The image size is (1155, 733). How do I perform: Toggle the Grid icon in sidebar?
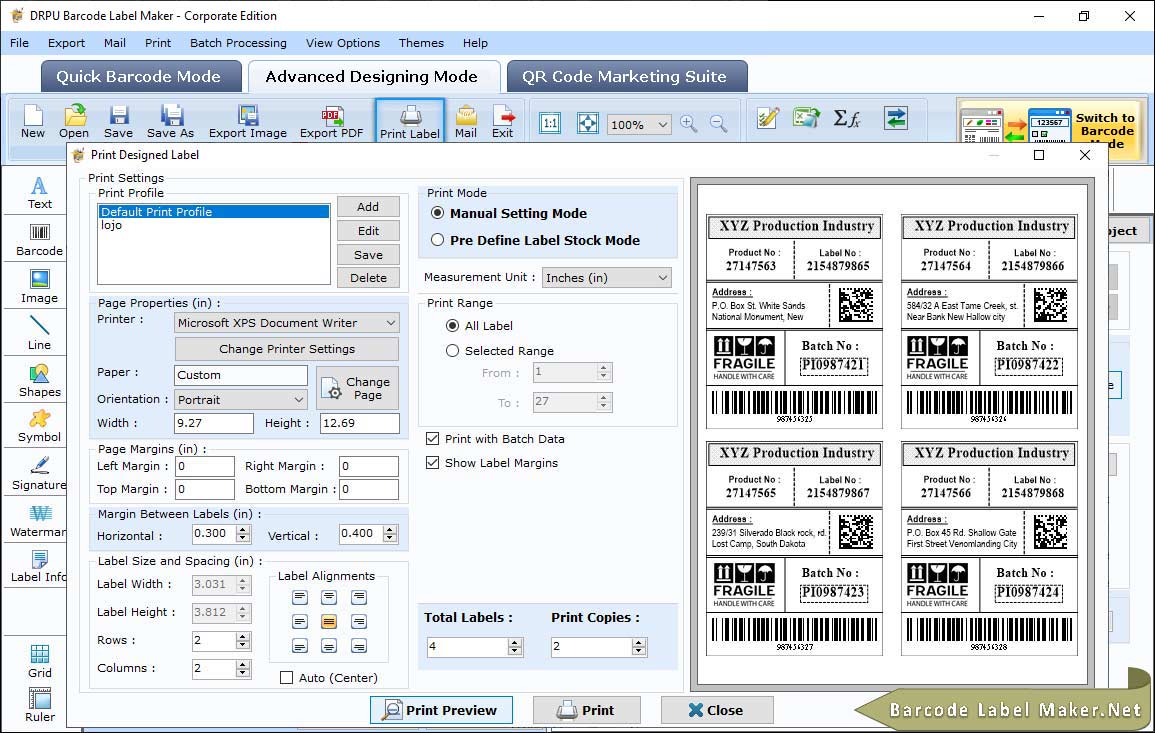[40, 661]
